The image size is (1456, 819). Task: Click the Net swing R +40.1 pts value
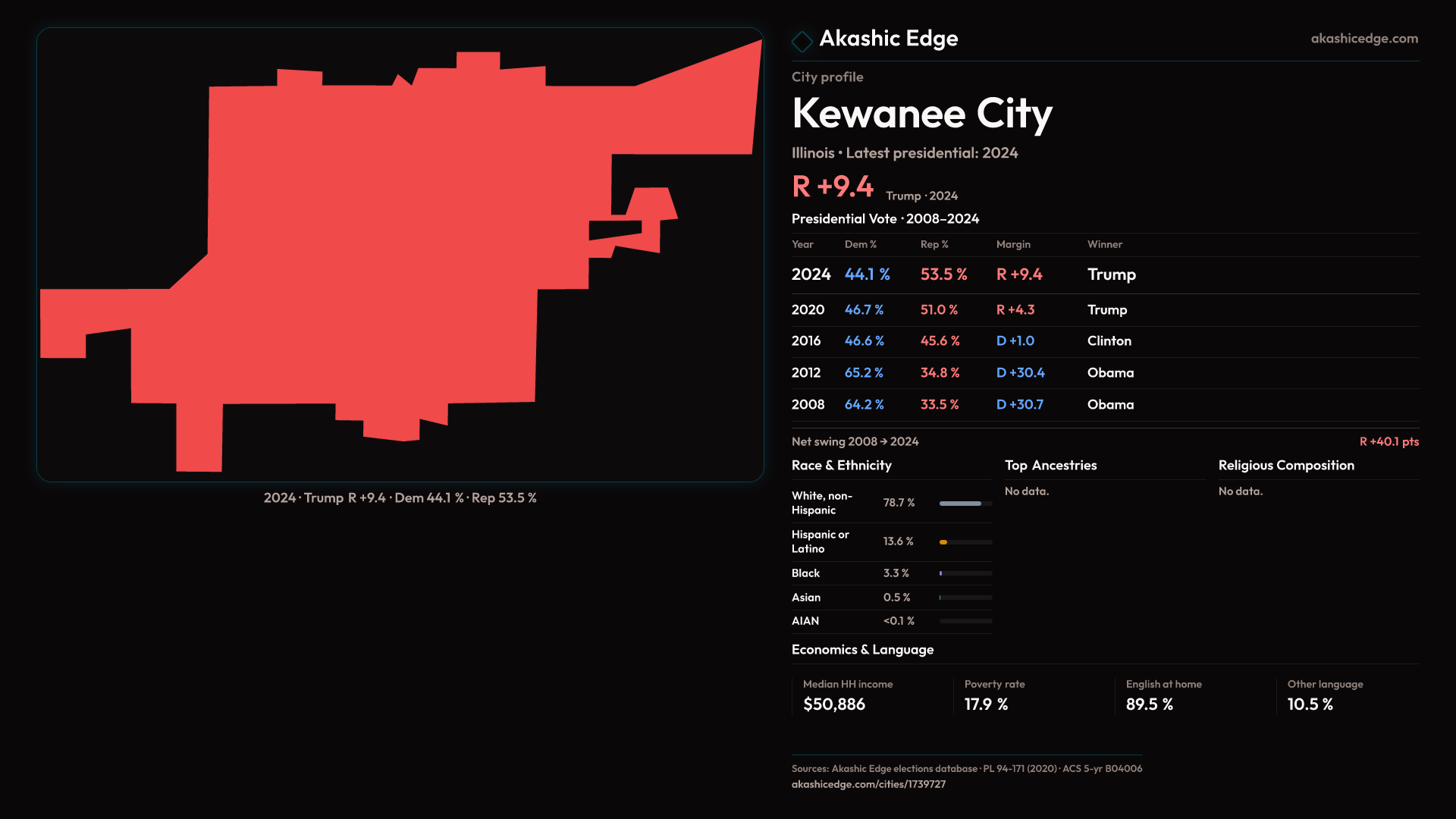pyautogui.click(x=1389, y=442)
